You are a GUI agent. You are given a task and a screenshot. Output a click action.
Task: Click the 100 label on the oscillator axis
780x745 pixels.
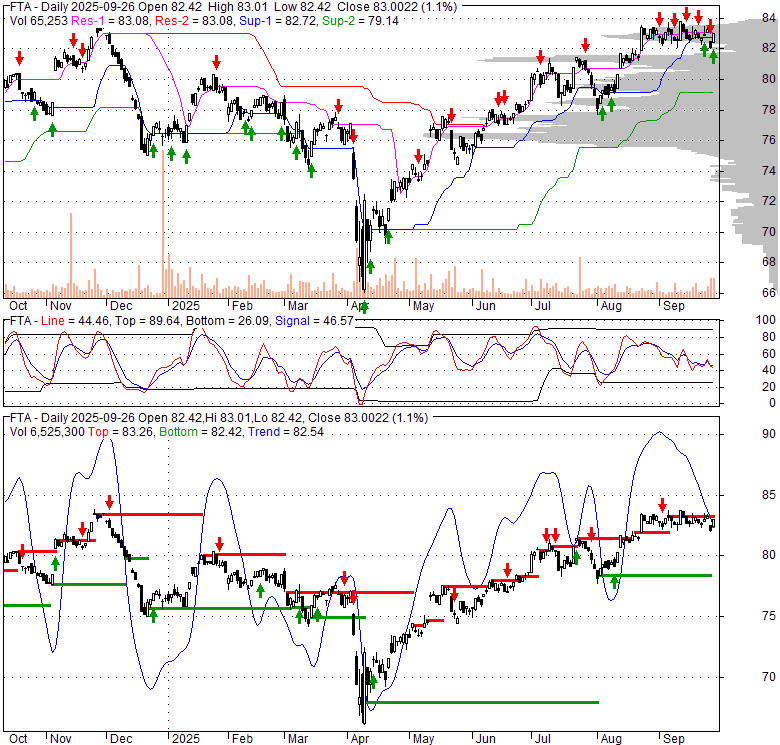[766, 320]
